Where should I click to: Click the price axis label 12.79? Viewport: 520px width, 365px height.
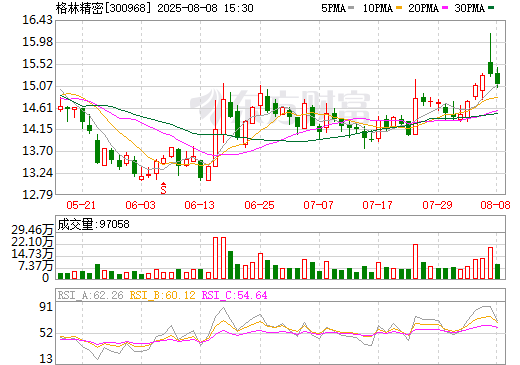(x=37, y=195)
